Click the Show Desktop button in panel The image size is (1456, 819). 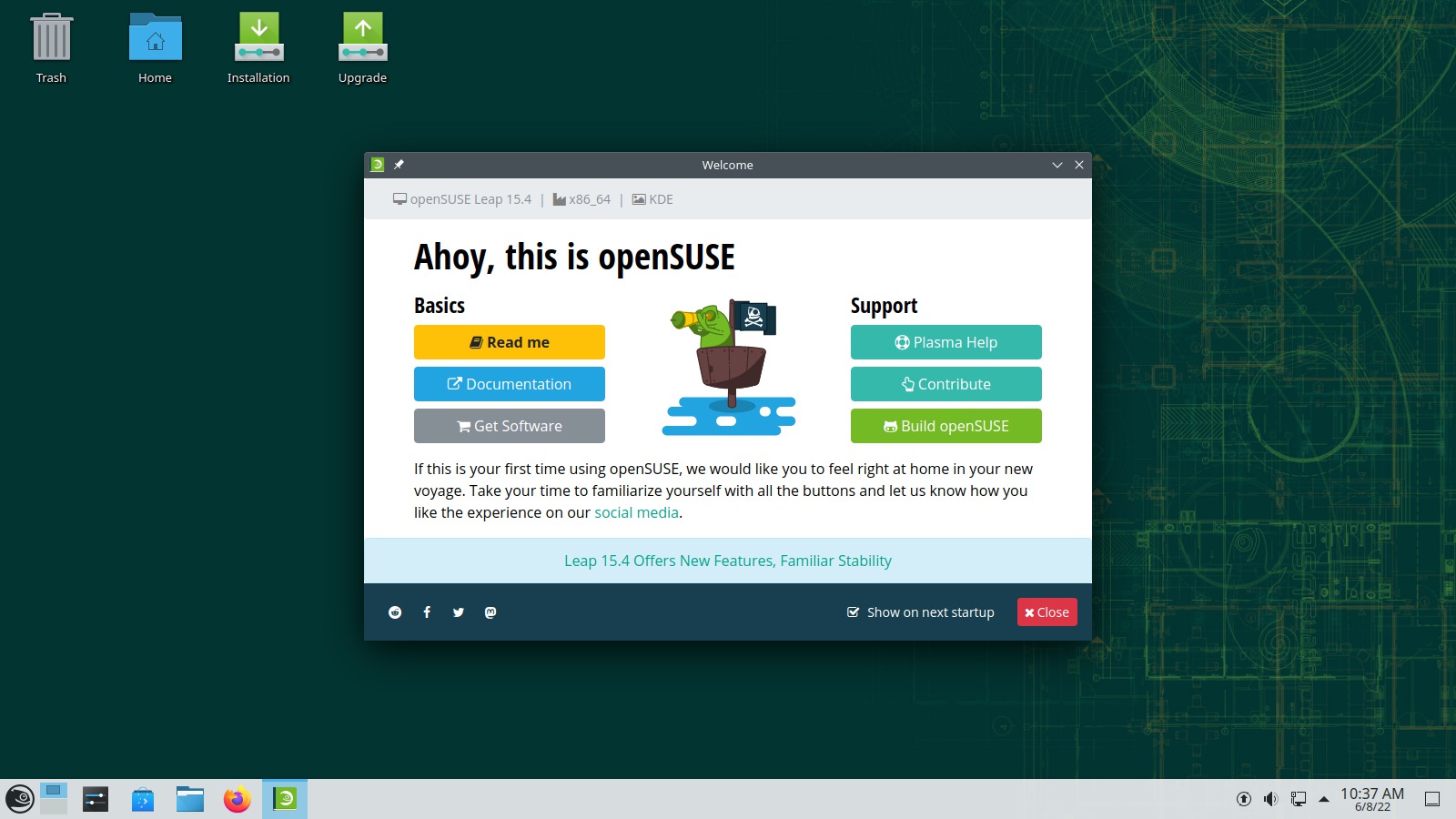pyautogui.click(x=1432, y=799)
